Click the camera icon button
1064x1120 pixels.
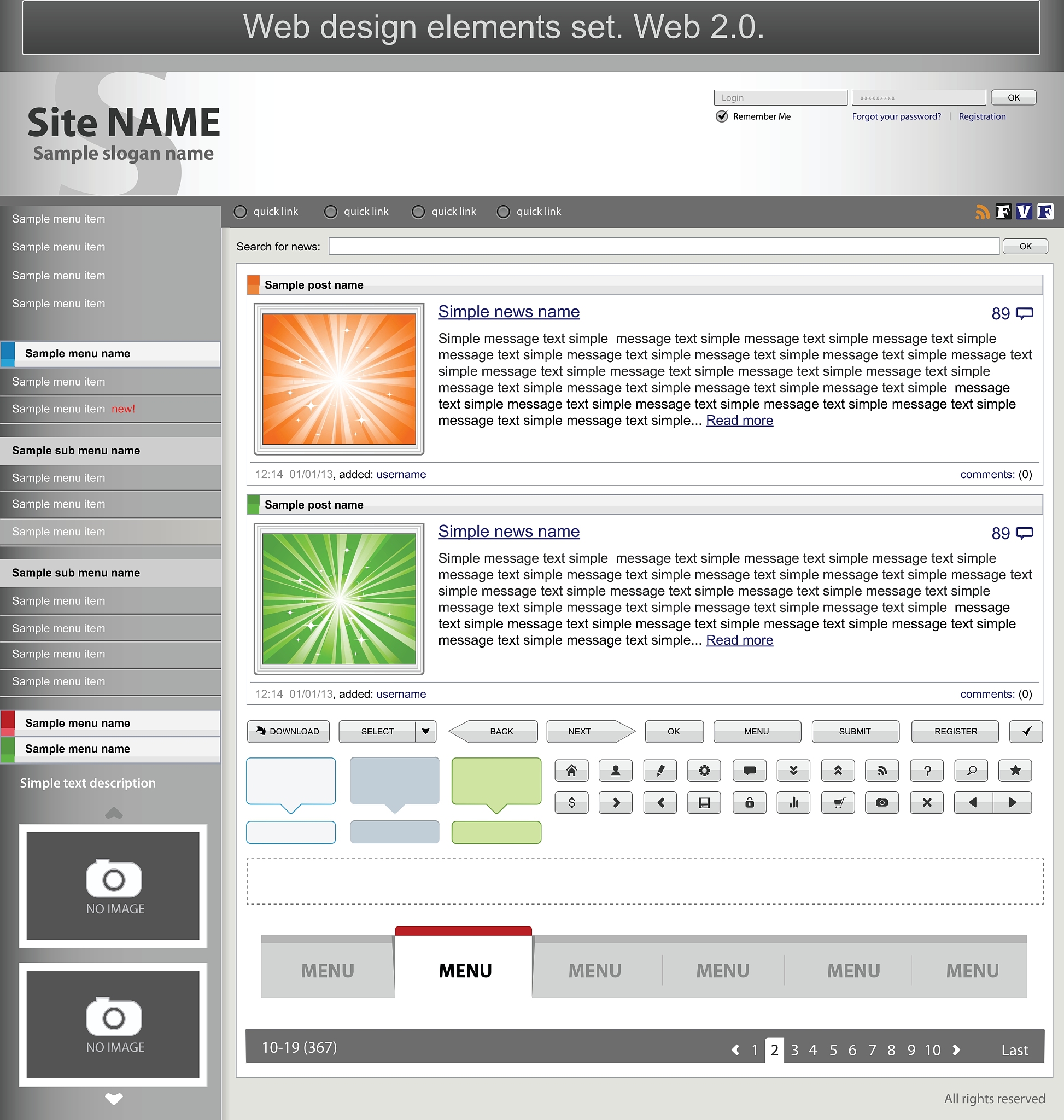881,802
